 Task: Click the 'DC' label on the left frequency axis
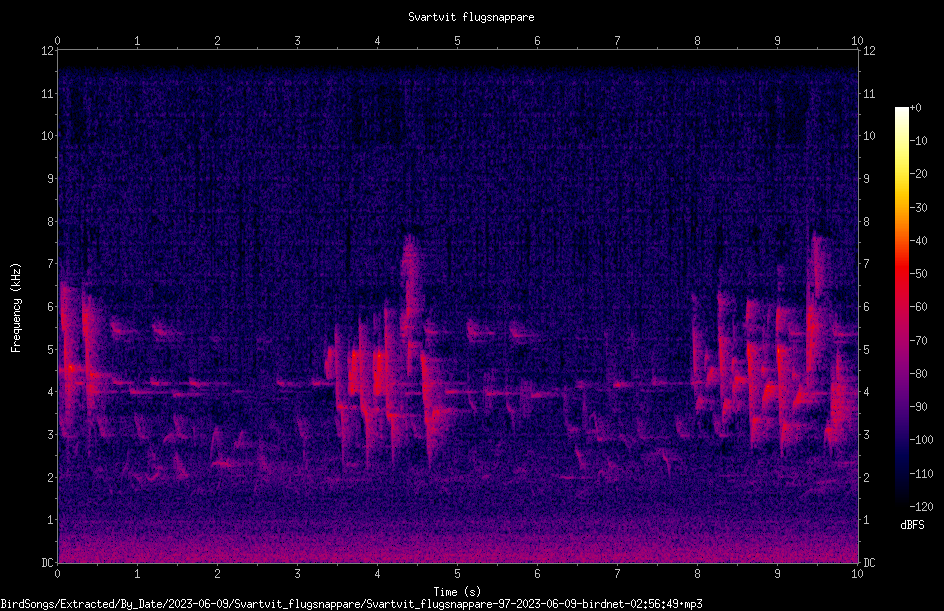[x=47, y=563]
